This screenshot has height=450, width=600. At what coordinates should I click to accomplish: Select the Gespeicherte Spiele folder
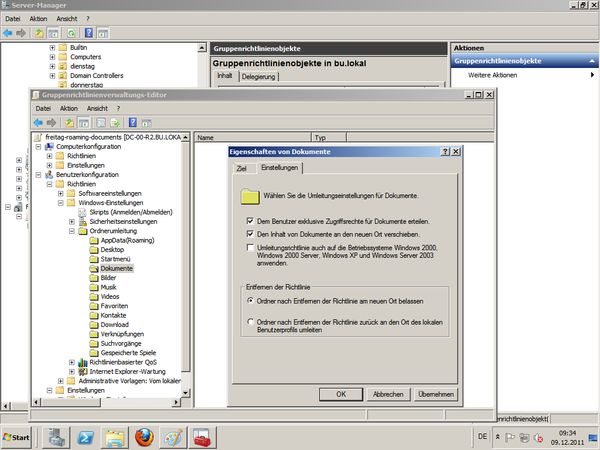[x=128, y=353]
